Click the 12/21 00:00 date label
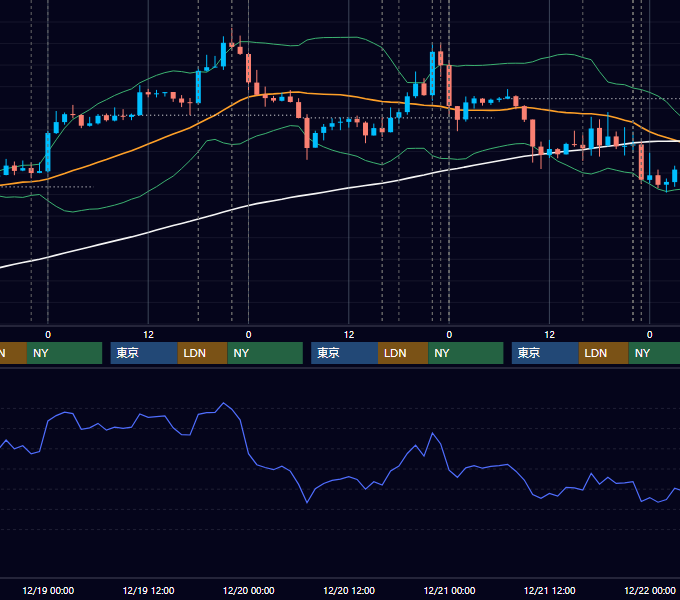This screenshot has height=600, width=680. tap(449, 590)
